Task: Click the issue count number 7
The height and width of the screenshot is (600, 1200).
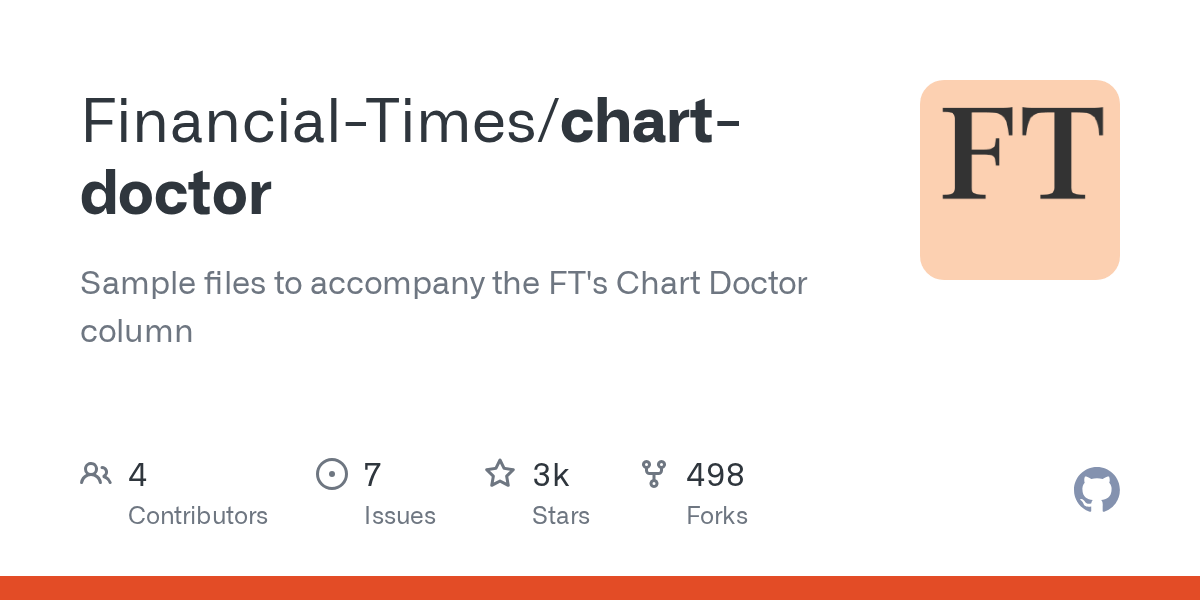Action: 372,475
